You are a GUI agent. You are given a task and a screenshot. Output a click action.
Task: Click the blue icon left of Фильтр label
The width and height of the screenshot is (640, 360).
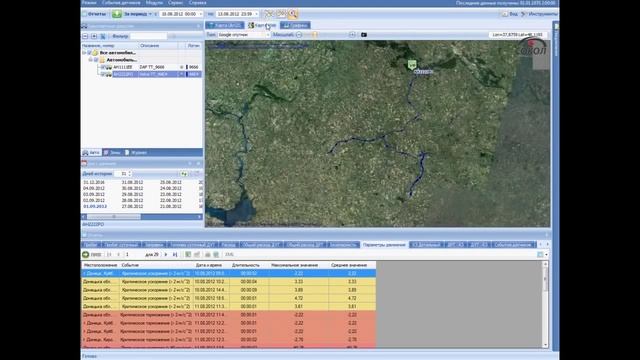(x=103, y=36)
